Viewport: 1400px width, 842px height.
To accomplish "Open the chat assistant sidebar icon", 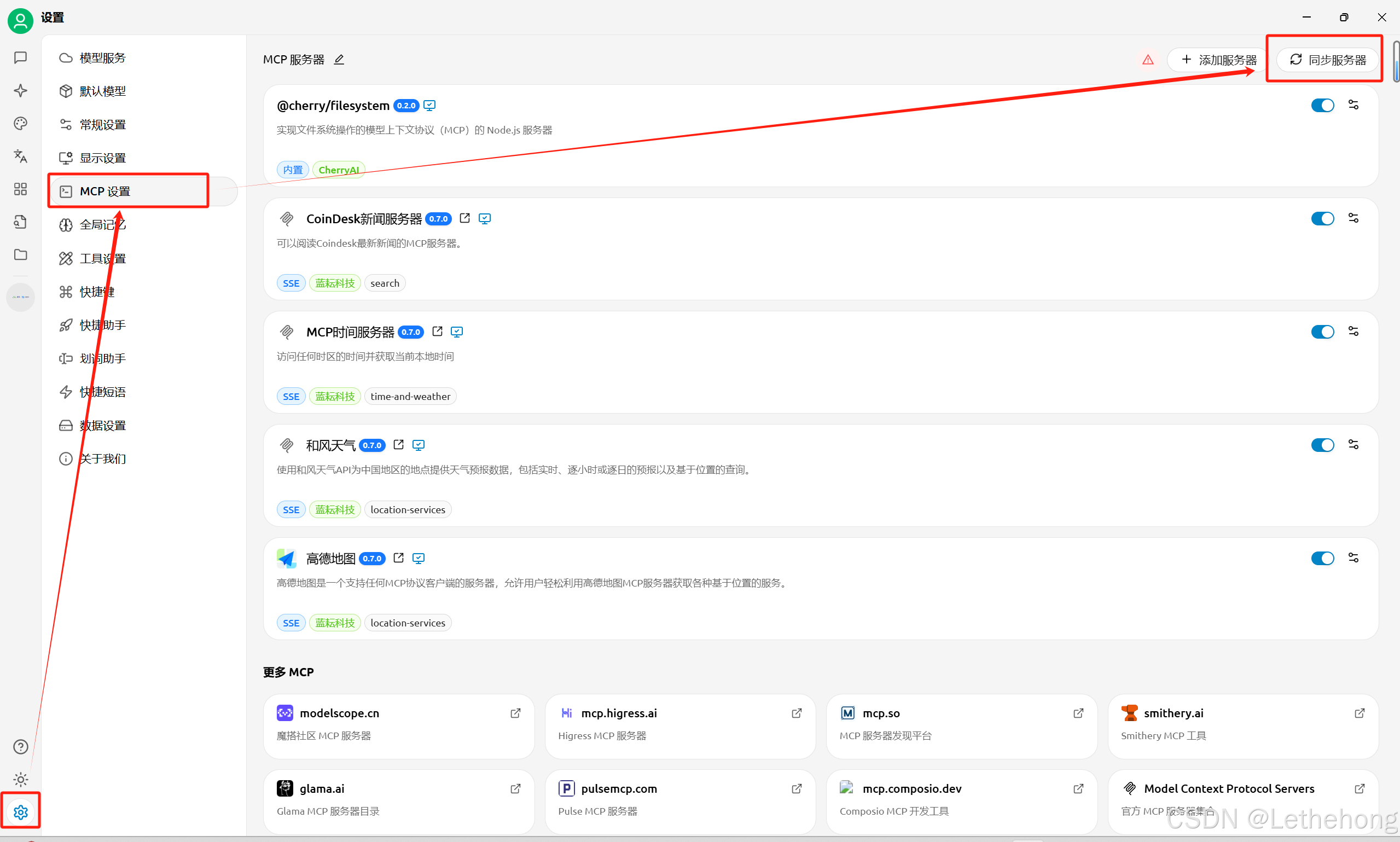I will coord(20,58).
